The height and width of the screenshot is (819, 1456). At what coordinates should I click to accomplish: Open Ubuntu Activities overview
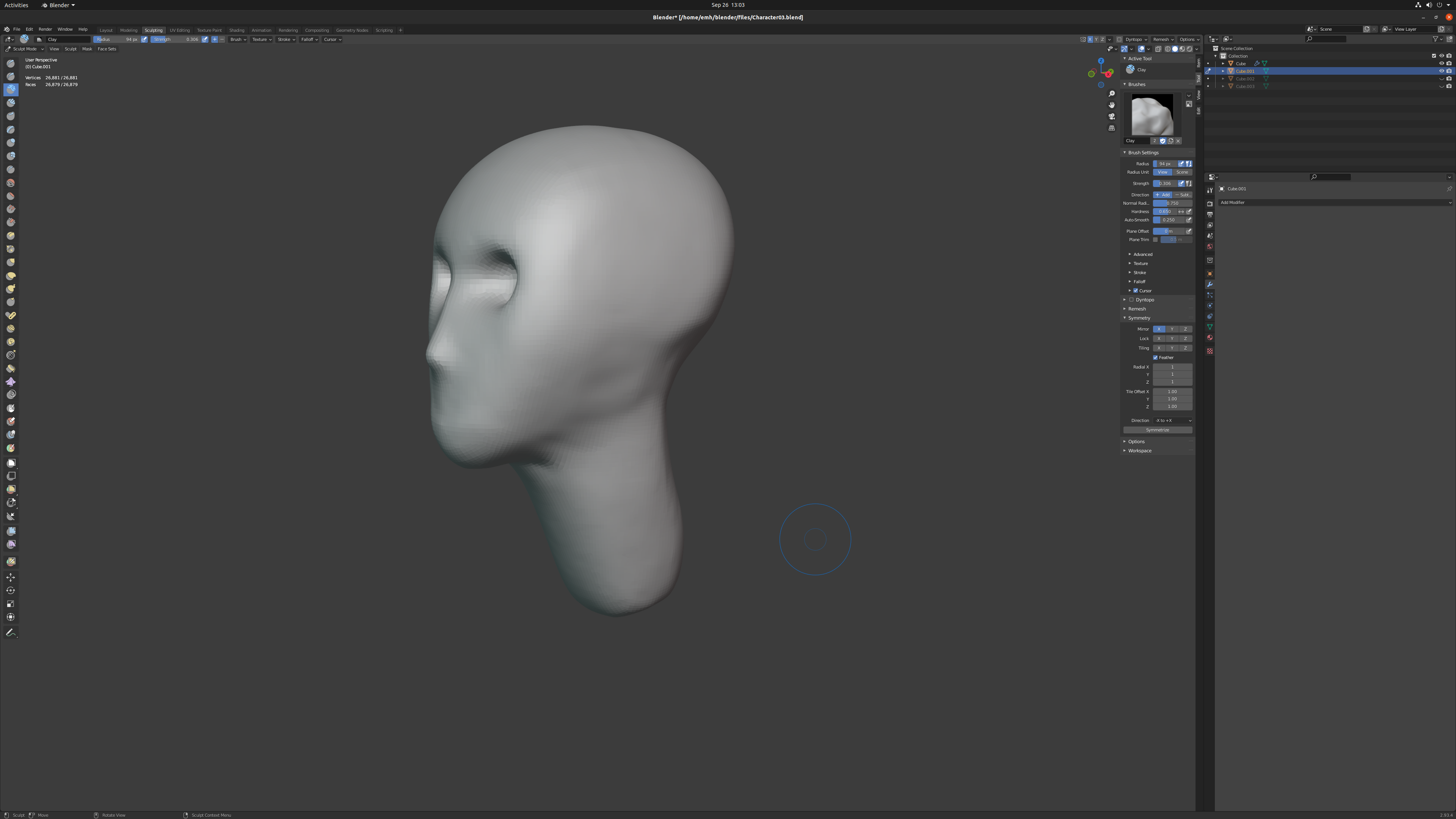(x=16, y=5)
